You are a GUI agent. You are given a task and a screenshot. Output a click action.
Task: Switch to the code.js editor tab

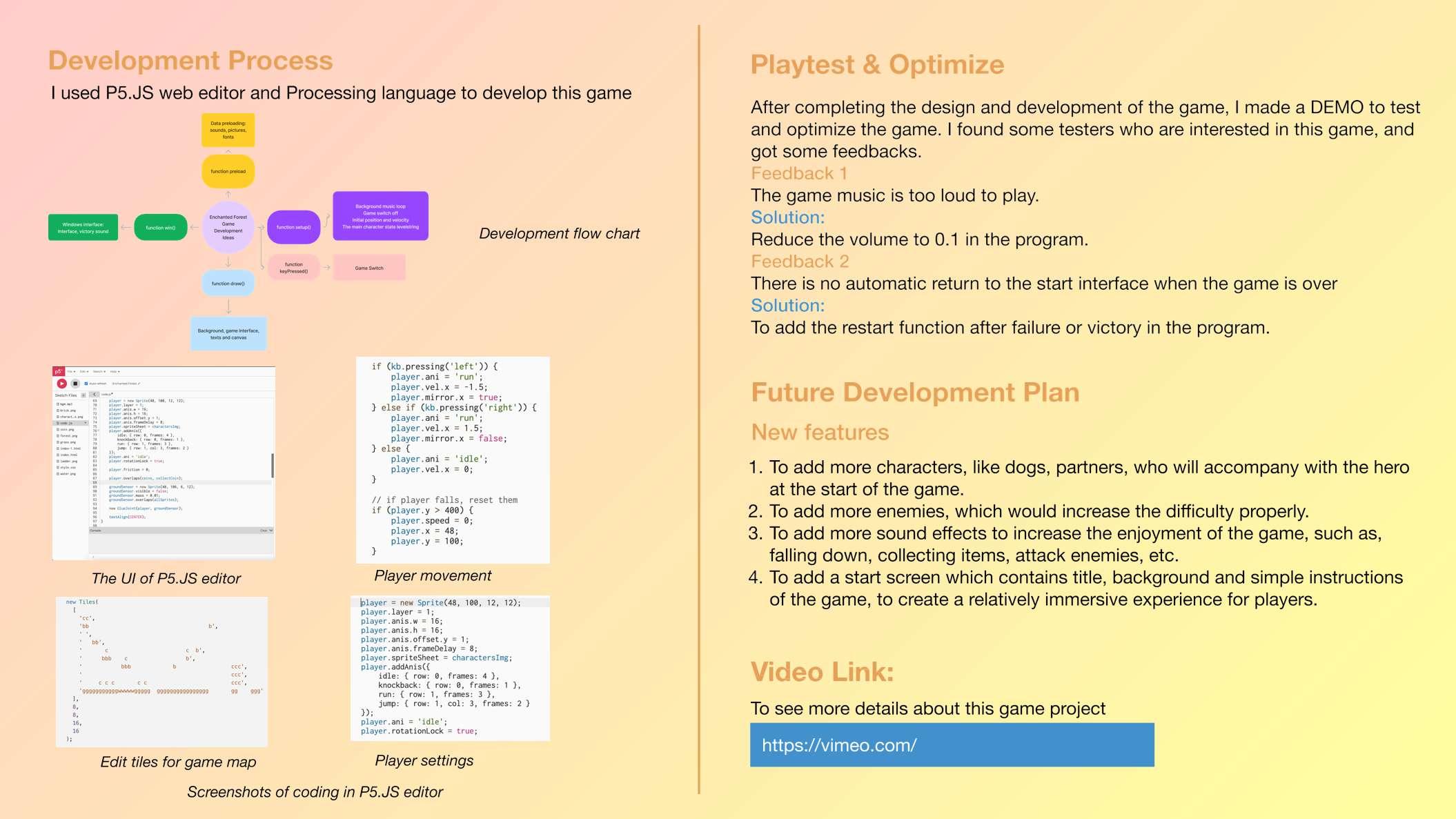106,394
